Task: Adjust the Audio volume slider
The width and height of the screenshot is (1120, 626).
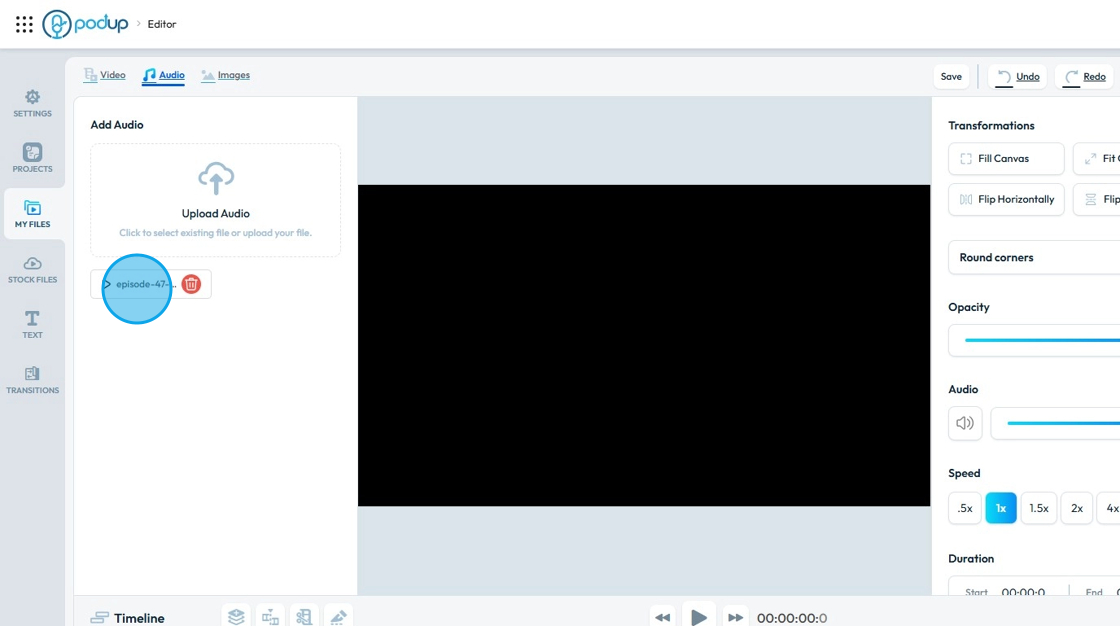Action: click(1062, 423)
